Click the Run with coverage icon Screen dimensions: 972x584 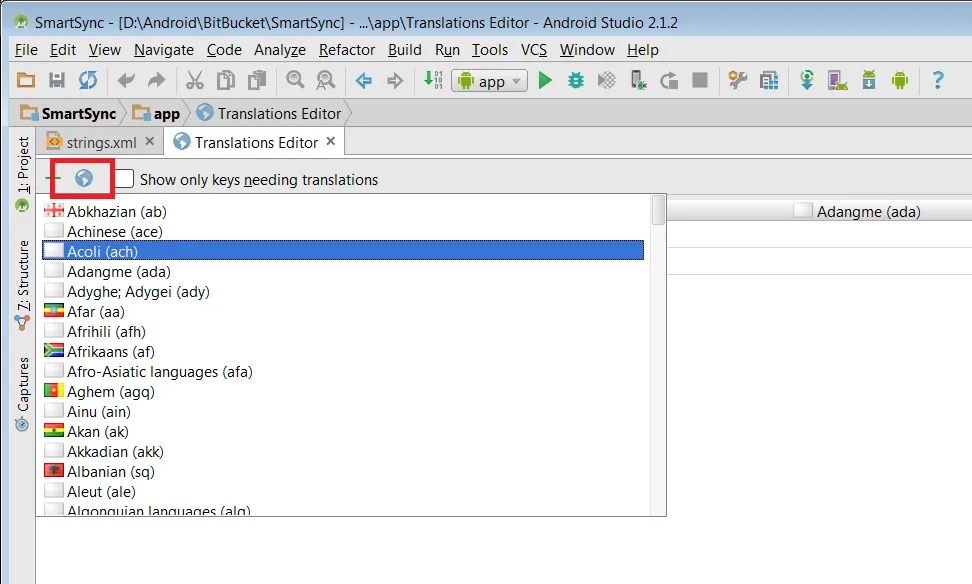[x=607, y=81]
